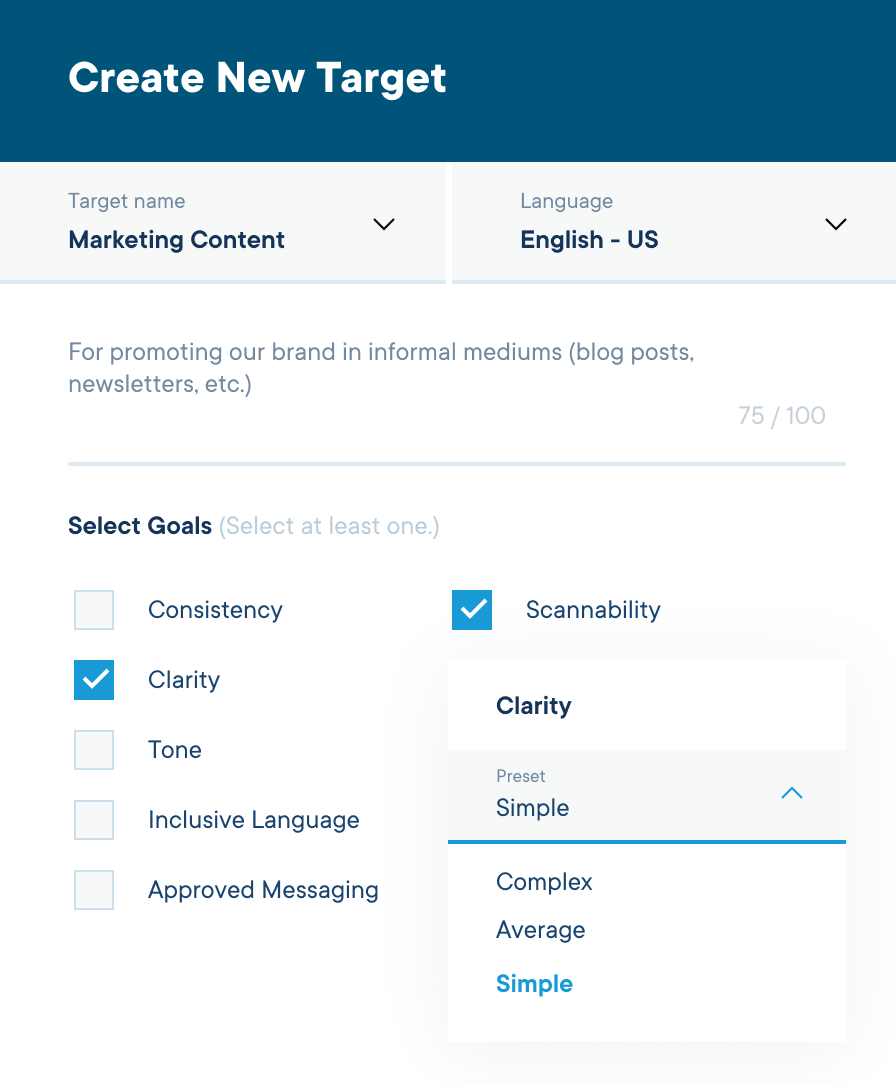The width and height of the screenshot is (896, 1084).
Task: Click the Clarity panel heading
Action: tap(534, 706)
